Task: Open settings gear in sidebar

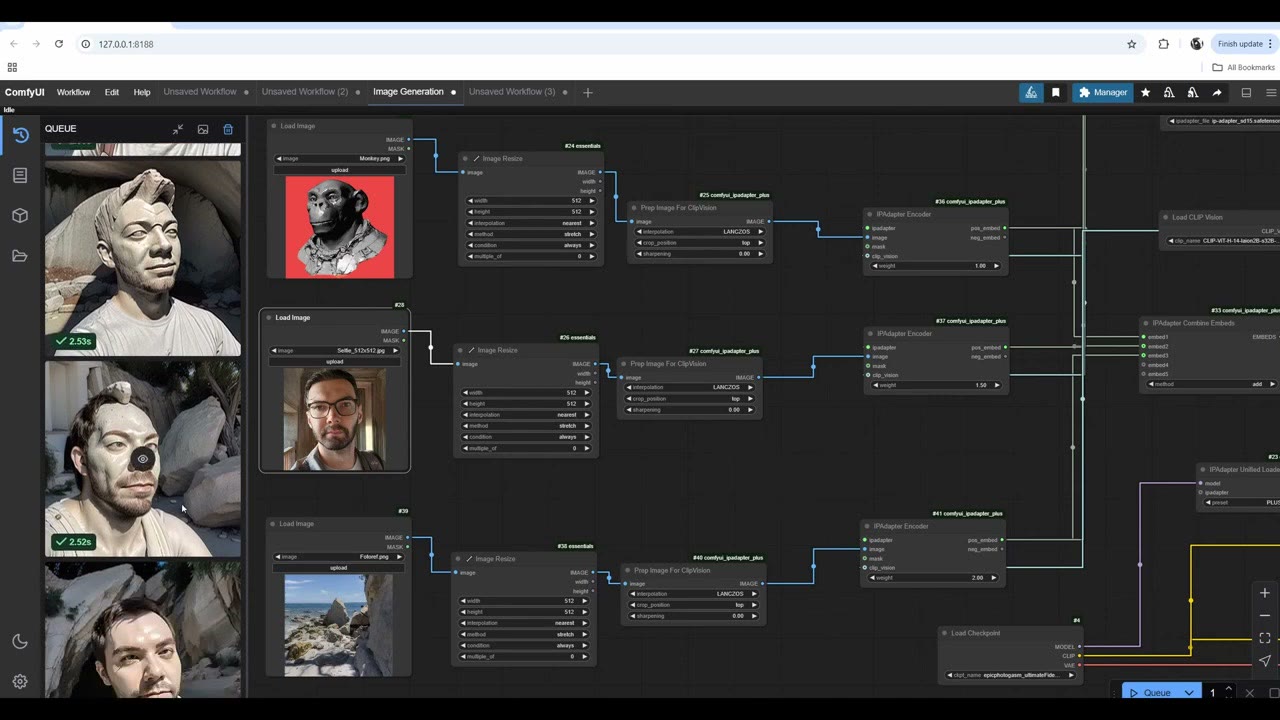Action: pos(20,682)
